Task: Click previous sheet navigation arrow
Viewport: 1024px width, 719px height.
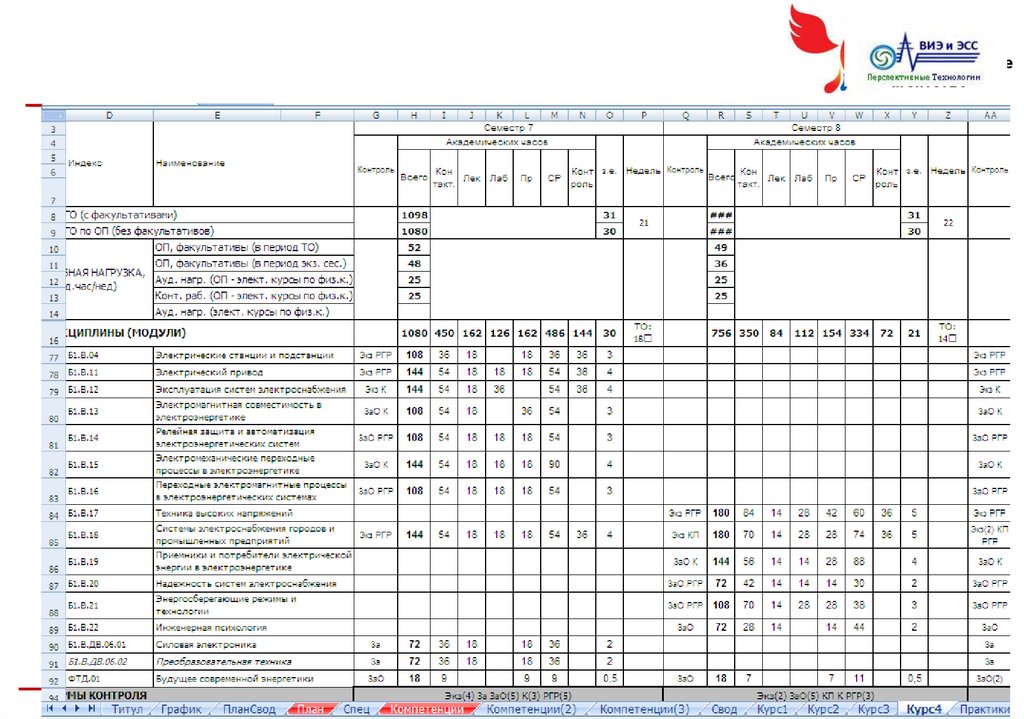Action: (x=64, y=709)
